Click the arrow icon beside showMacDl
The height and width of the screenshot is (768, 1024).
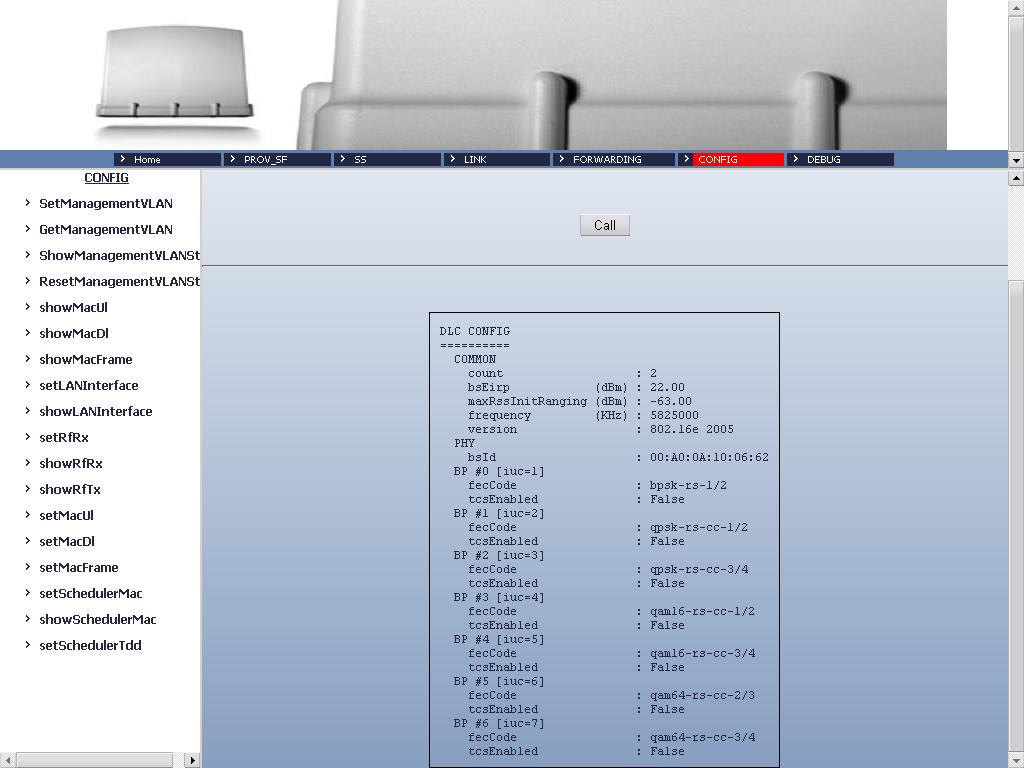click(27, 333)
